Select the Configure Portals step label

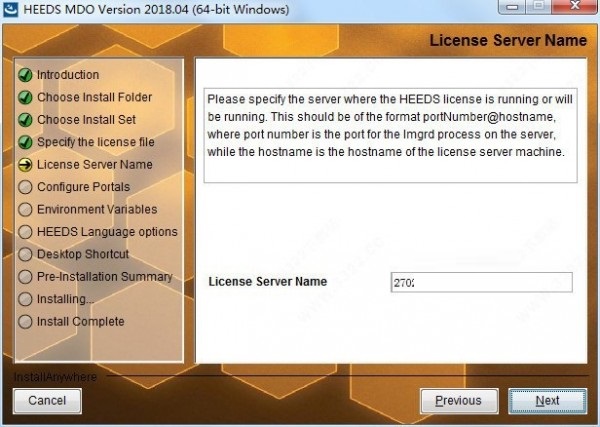[83, 187]
